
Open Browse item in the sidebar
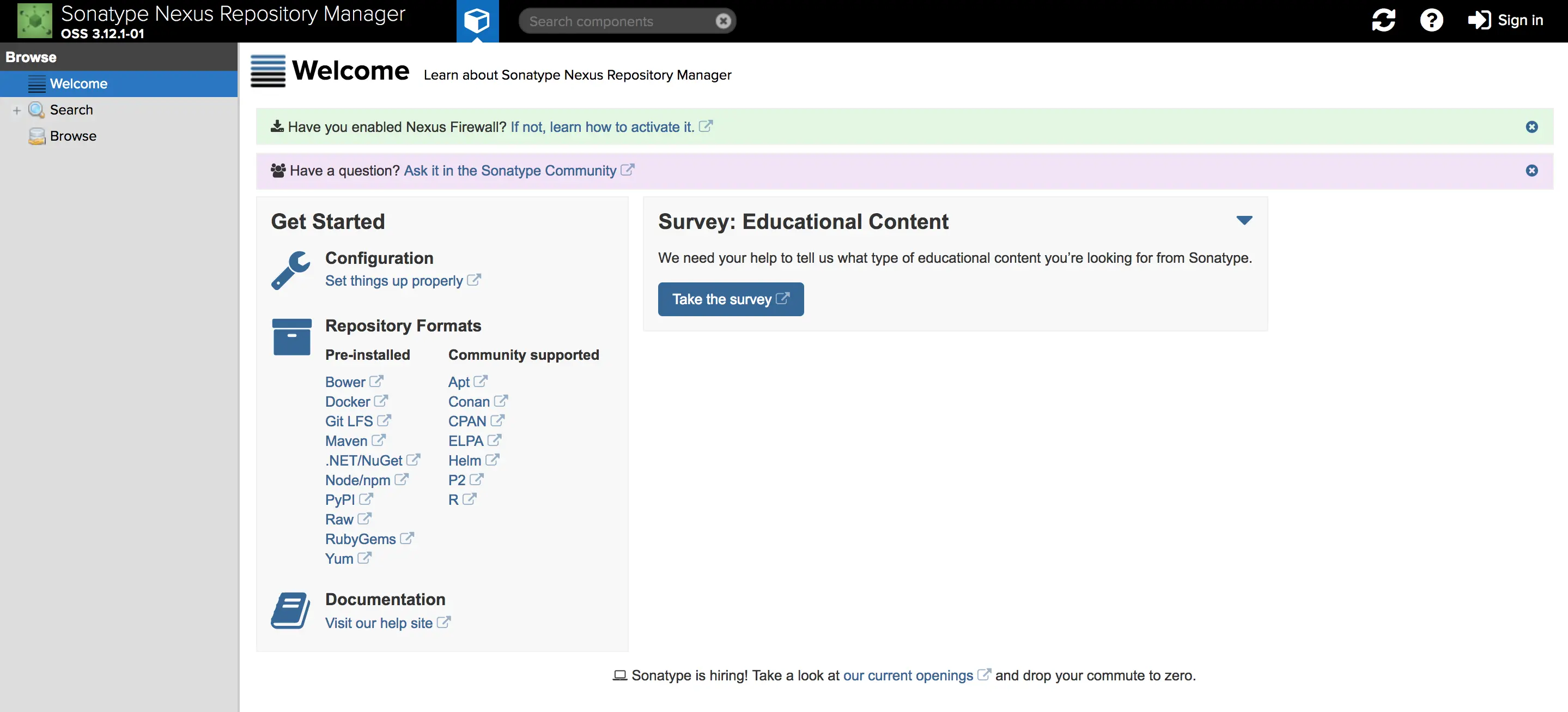(x=72, y=136)
